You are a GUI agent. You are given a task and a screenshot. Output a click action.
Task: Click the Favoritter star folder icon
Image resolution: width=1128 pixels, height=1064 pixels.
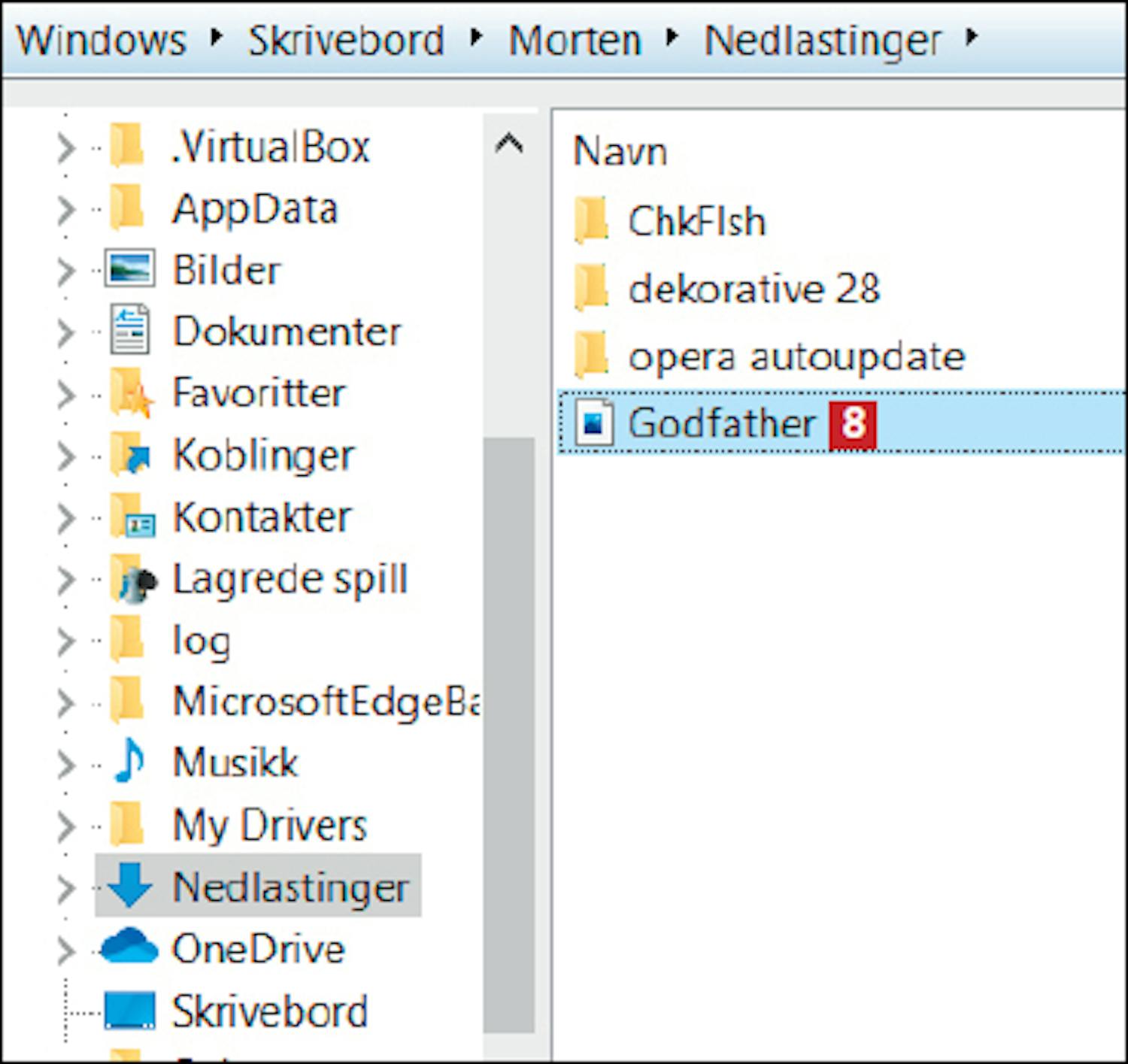tap(129, 393)
